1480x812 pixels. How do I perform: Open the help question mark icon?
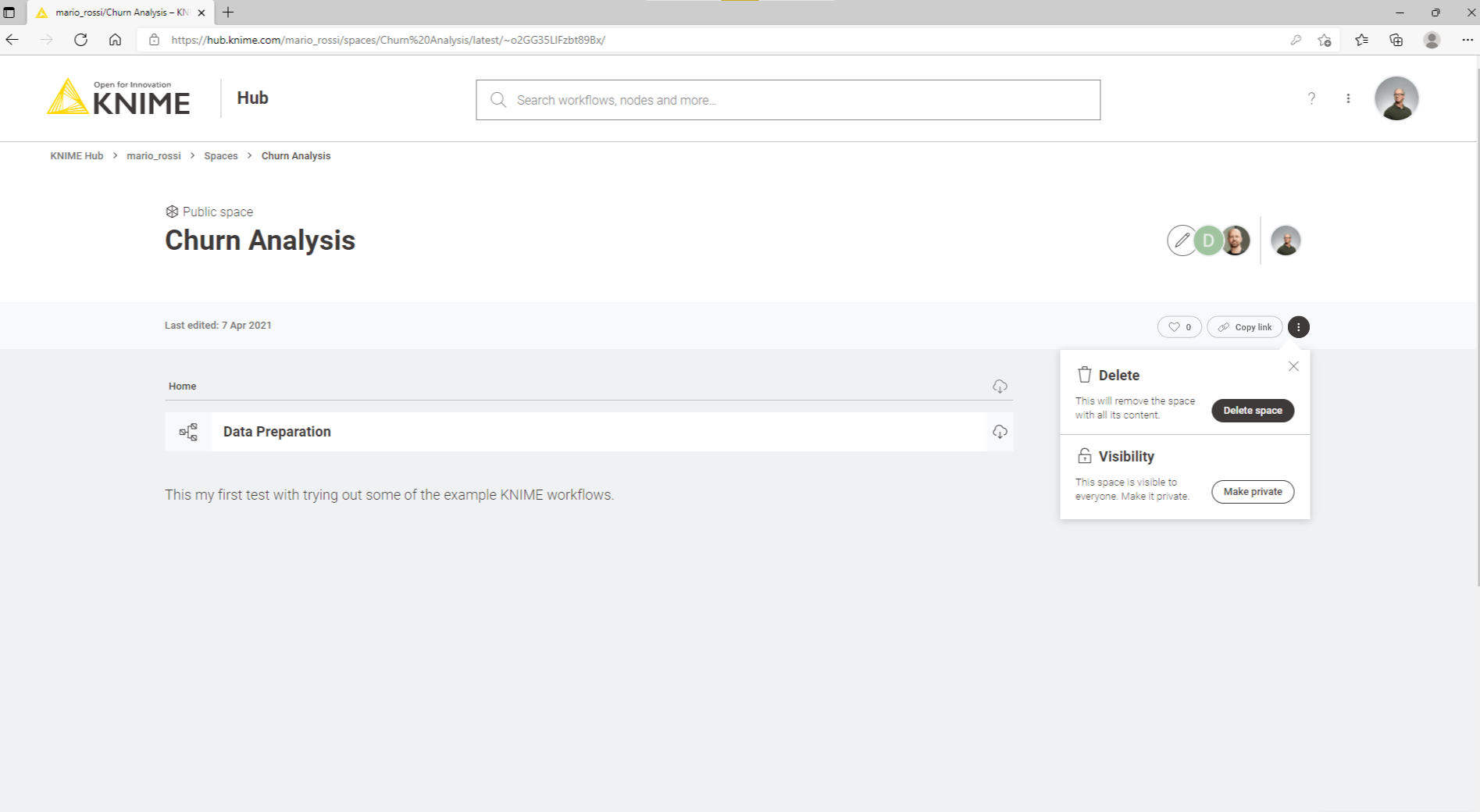(1311, 98)
